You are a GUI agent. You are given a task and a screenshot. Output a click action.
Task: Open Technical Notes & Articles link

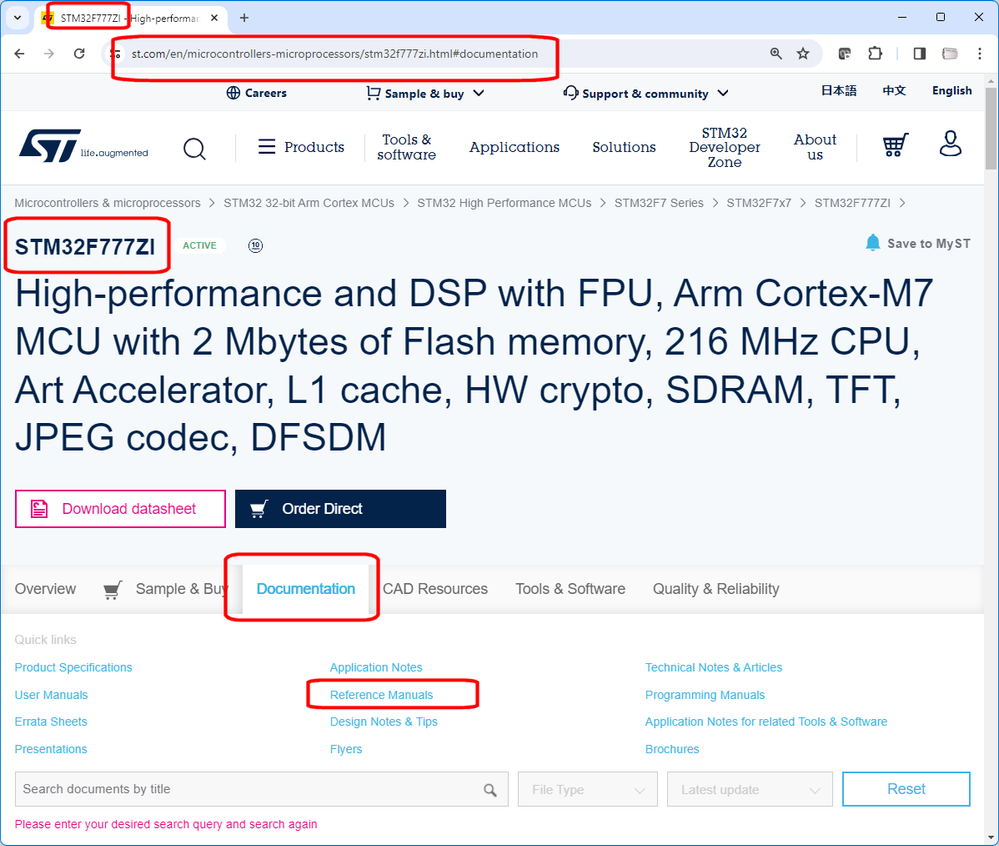pyautogui.click(x=714, y=668)
